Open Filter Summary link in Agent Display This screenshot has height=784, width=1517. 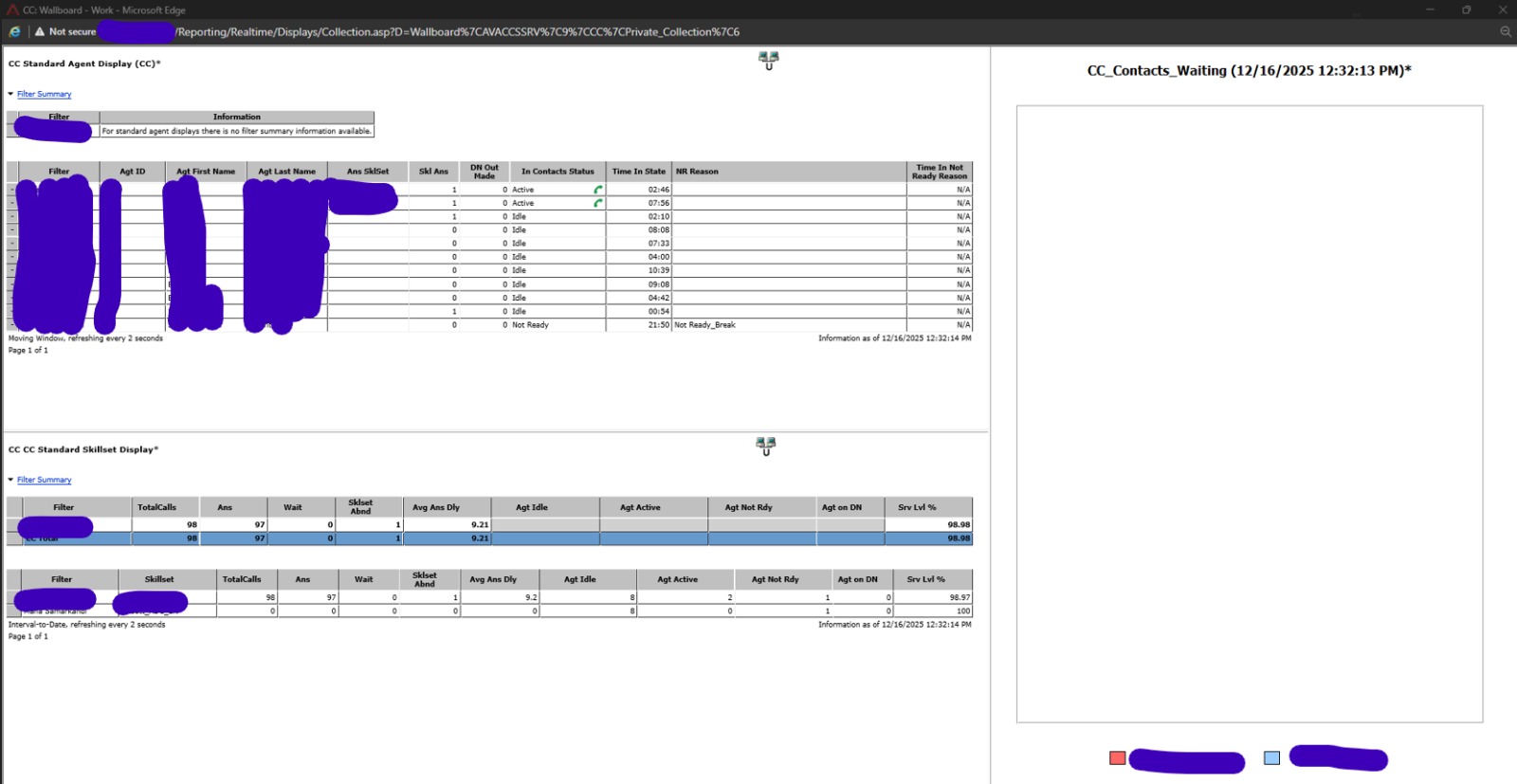tap(44, 94)
